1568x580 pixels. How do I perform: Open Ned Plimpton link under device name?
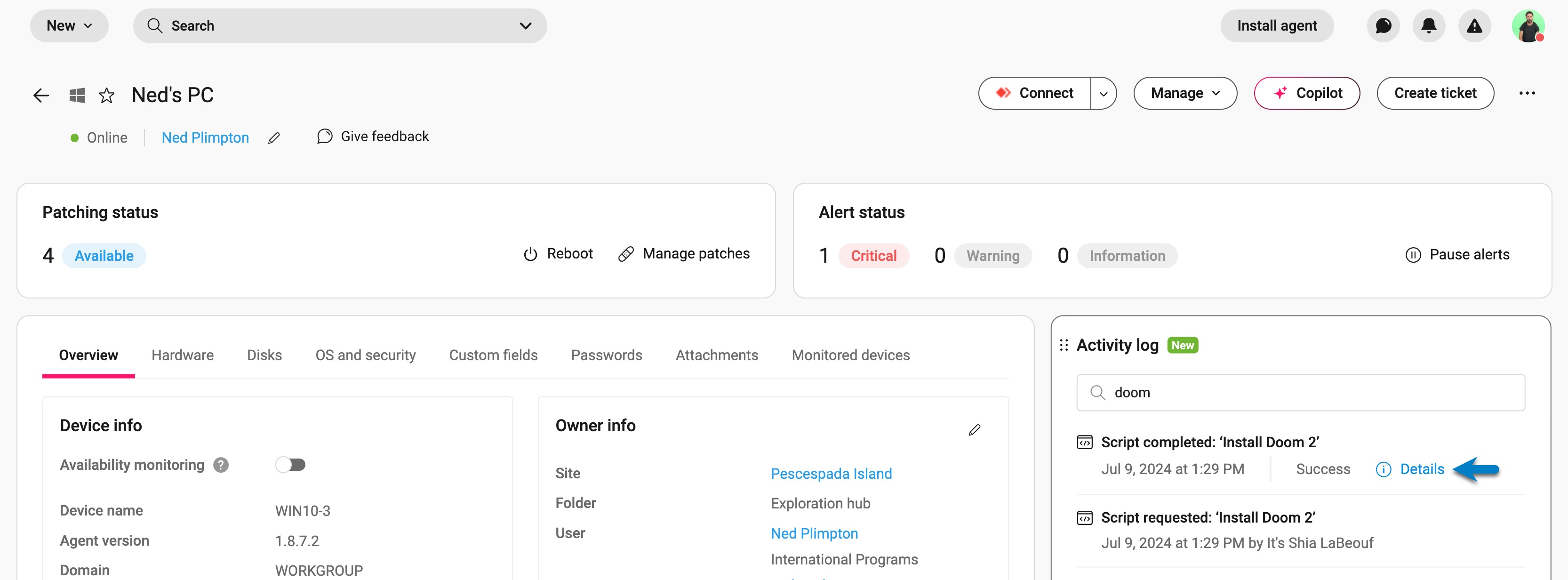pos(205,138)
